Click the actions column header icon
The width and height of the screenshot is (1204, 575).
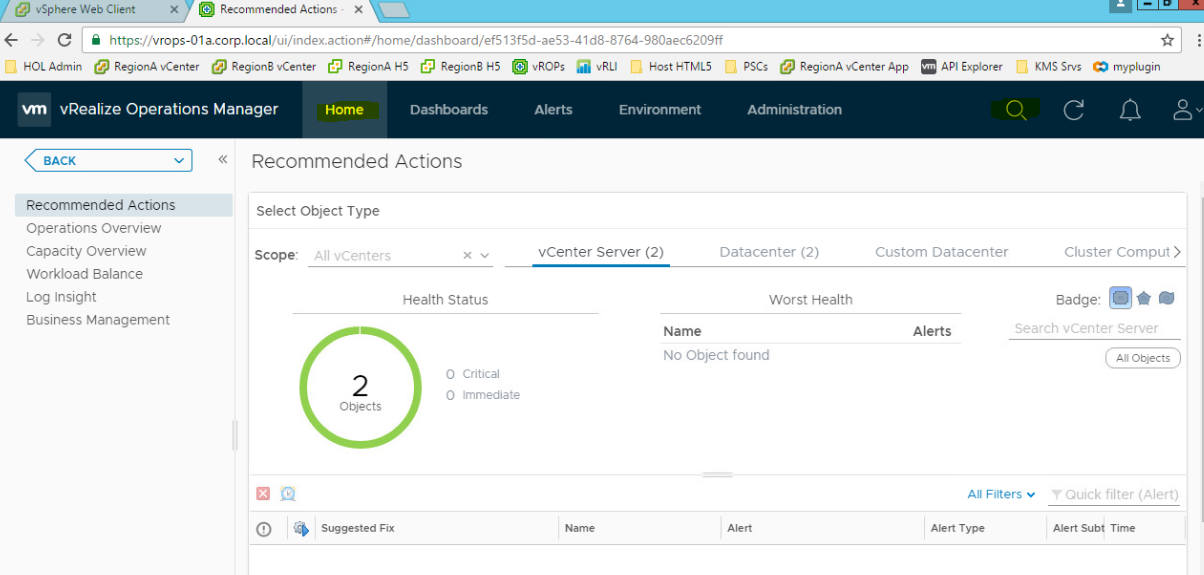(301, 529)
